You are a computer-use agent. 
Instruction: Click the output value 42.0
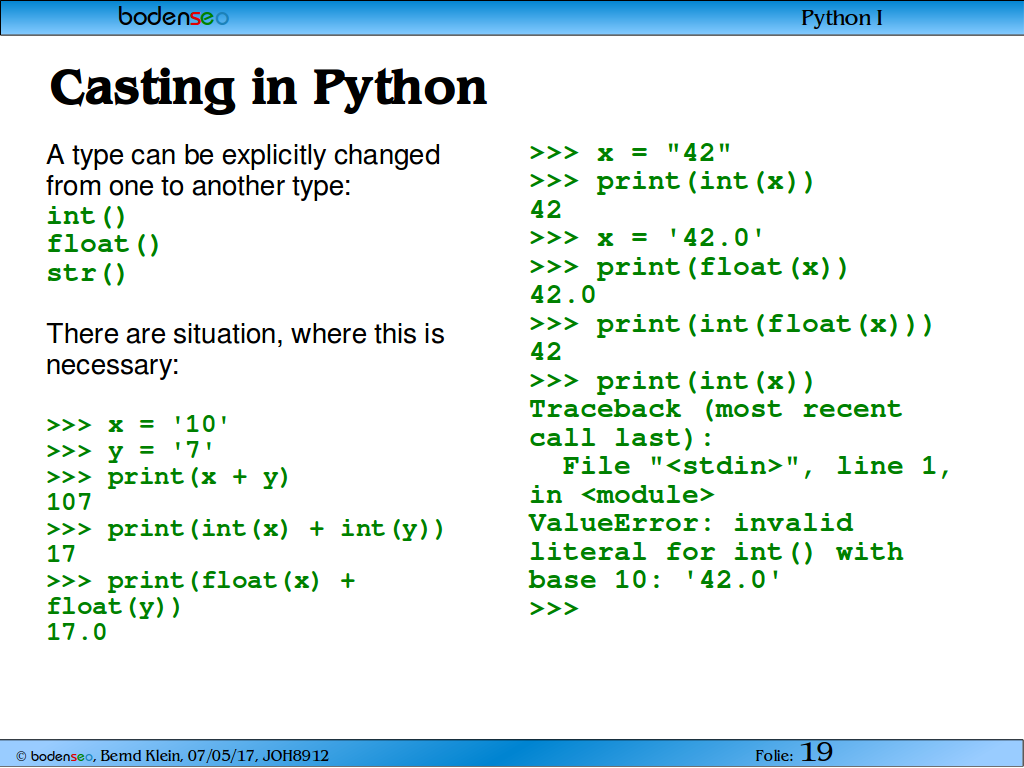pyautogui.click(x=563, y=295)
